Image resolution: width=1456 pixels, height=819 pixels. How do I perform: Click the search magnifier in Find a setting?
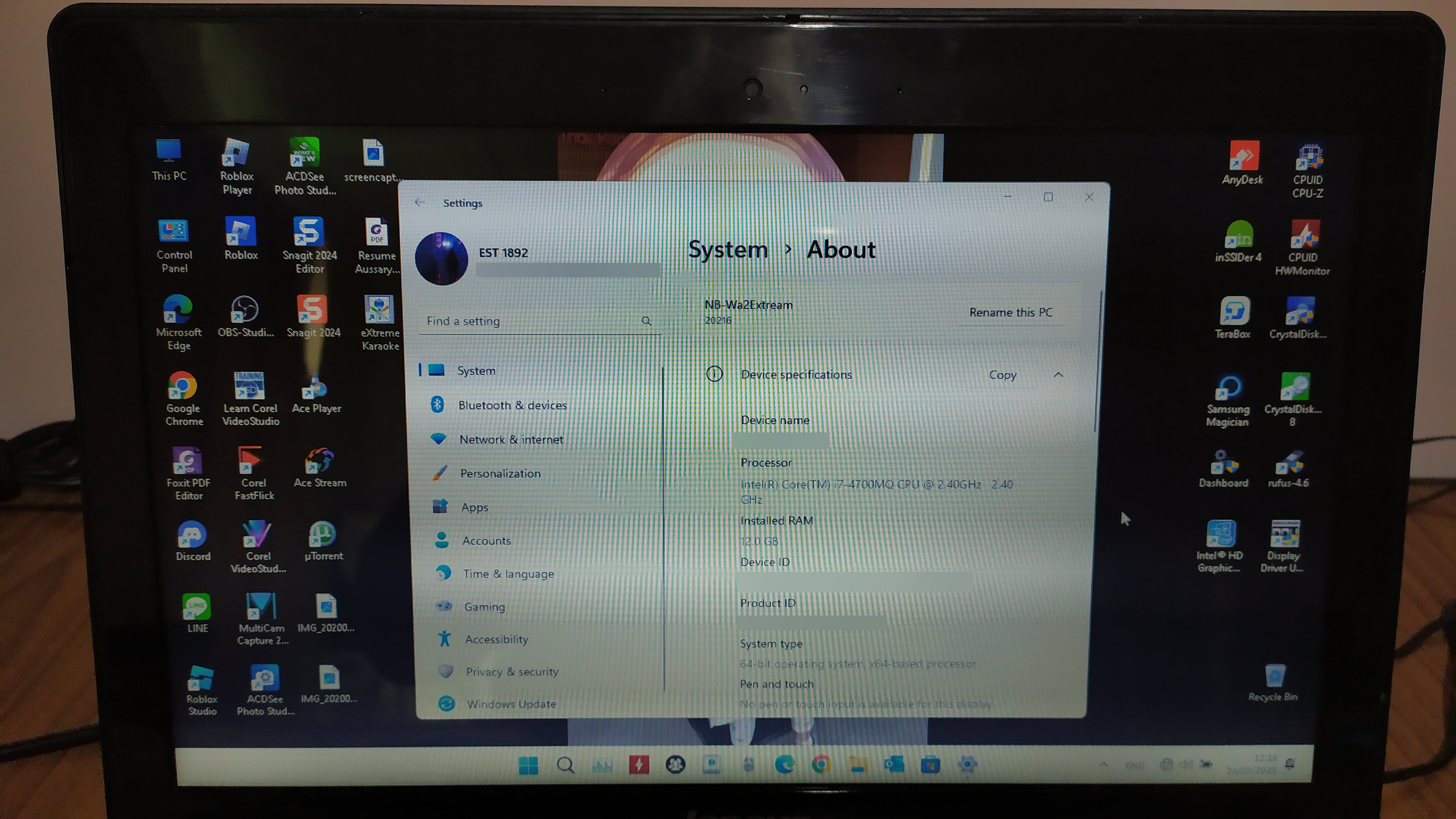coord(646,321)
